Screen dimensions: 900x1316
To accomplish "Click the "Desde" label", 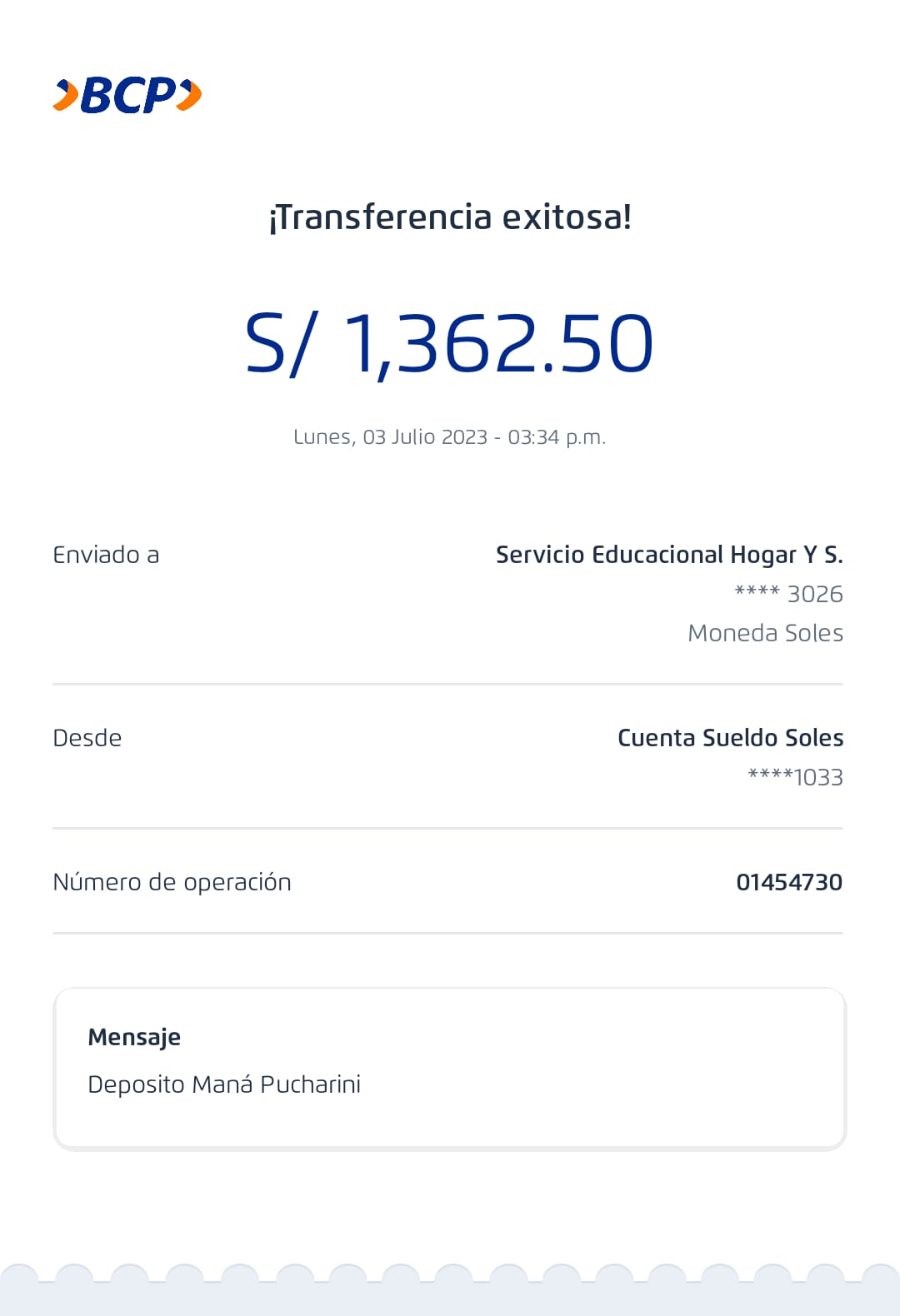I will click(x=87, y=739).
